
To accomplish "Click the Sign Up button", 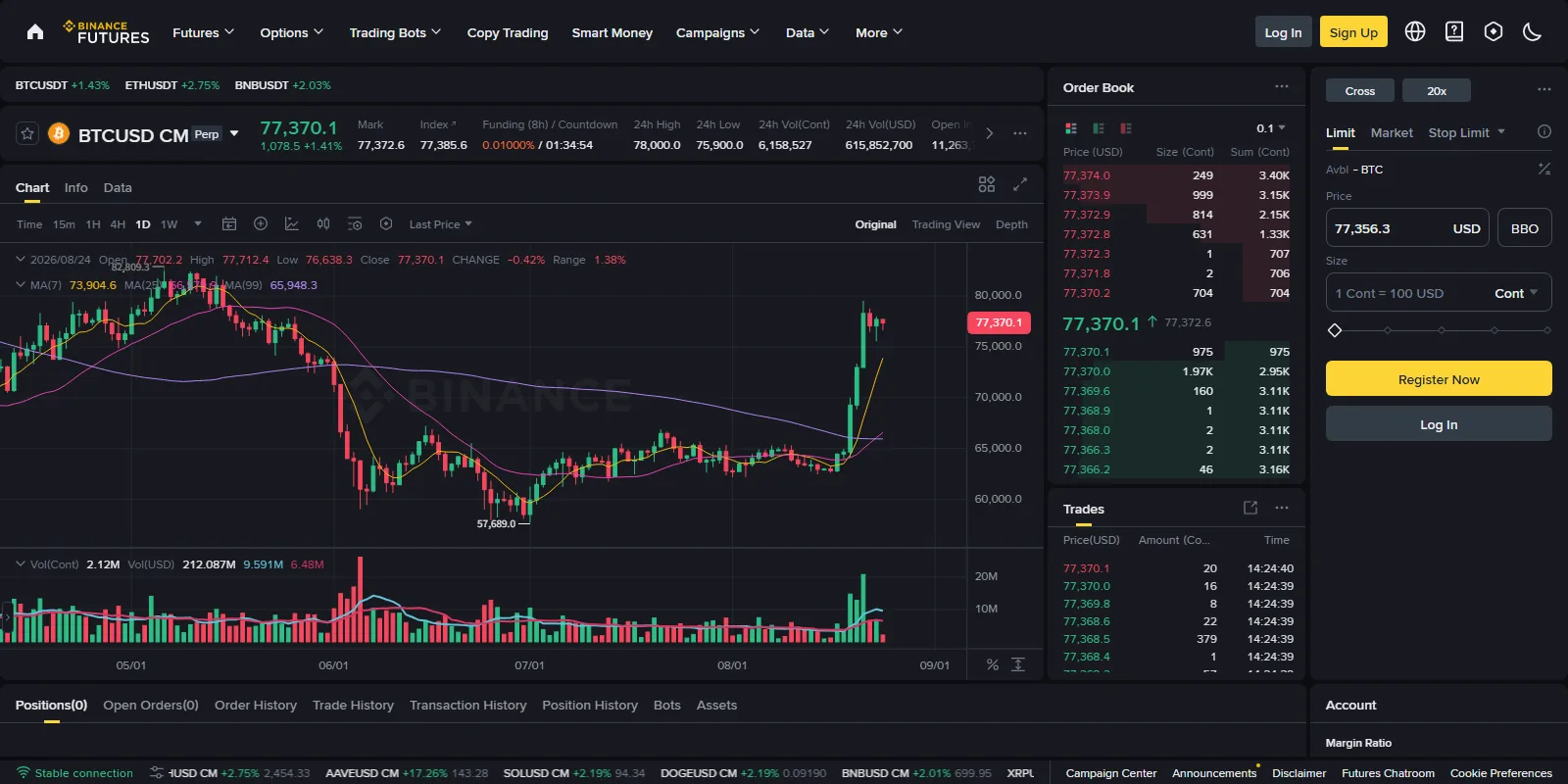I will 1353,31.
